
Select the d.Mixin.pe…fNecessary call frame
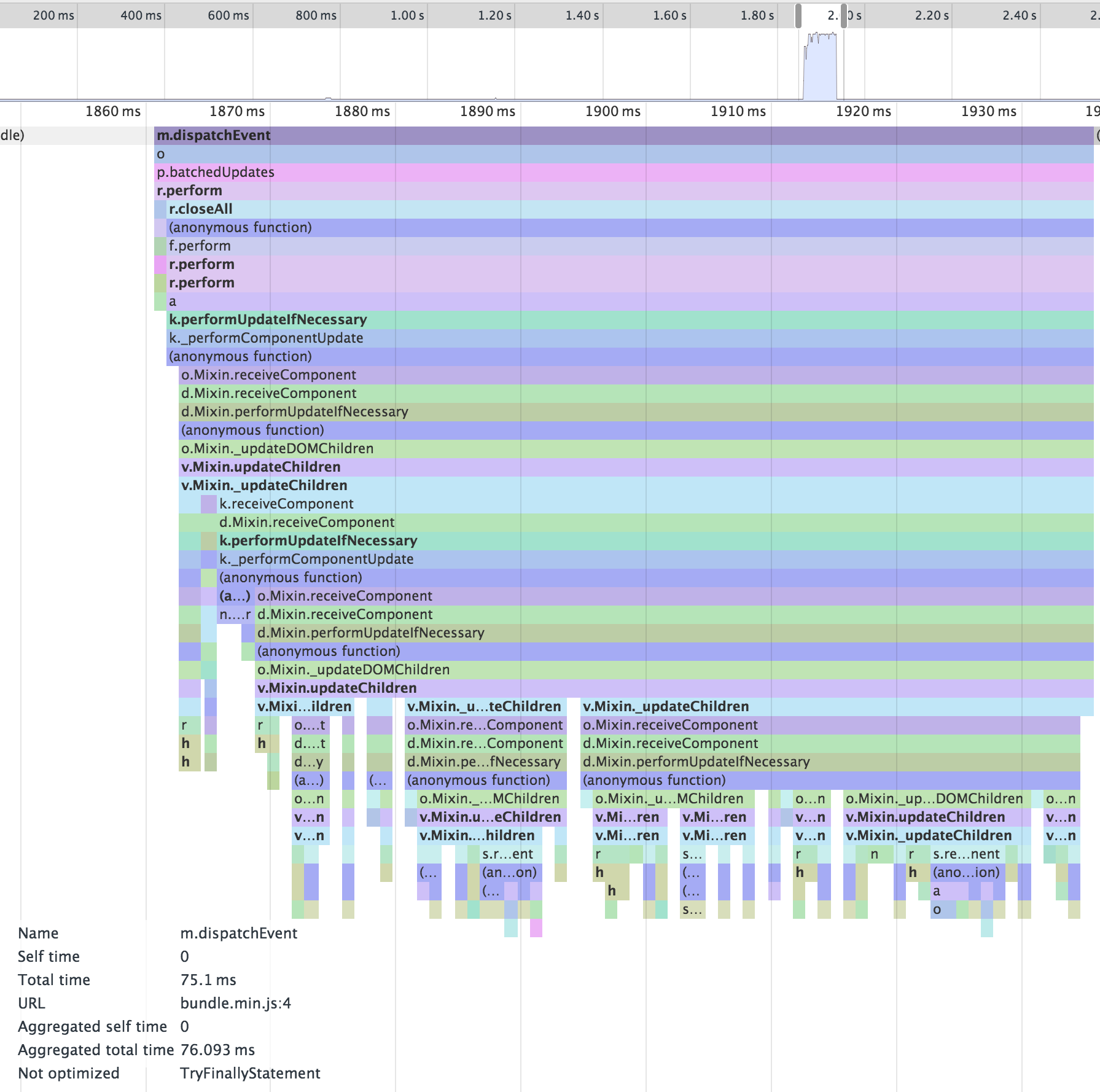tap(484, 762)
